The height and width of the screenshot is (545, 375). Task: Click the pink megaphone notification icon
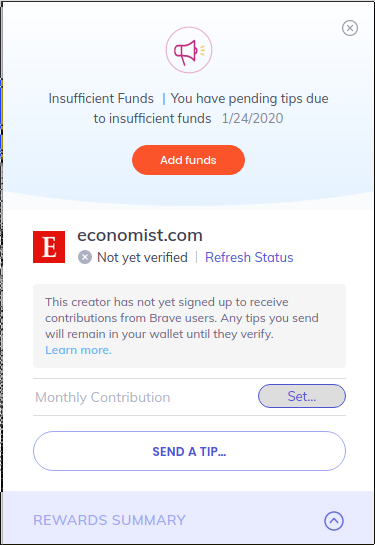pos(189,50)
